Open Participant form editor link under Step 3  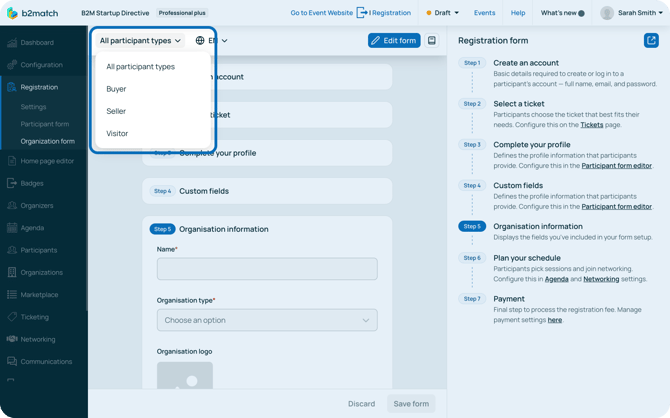coord(616,165)
